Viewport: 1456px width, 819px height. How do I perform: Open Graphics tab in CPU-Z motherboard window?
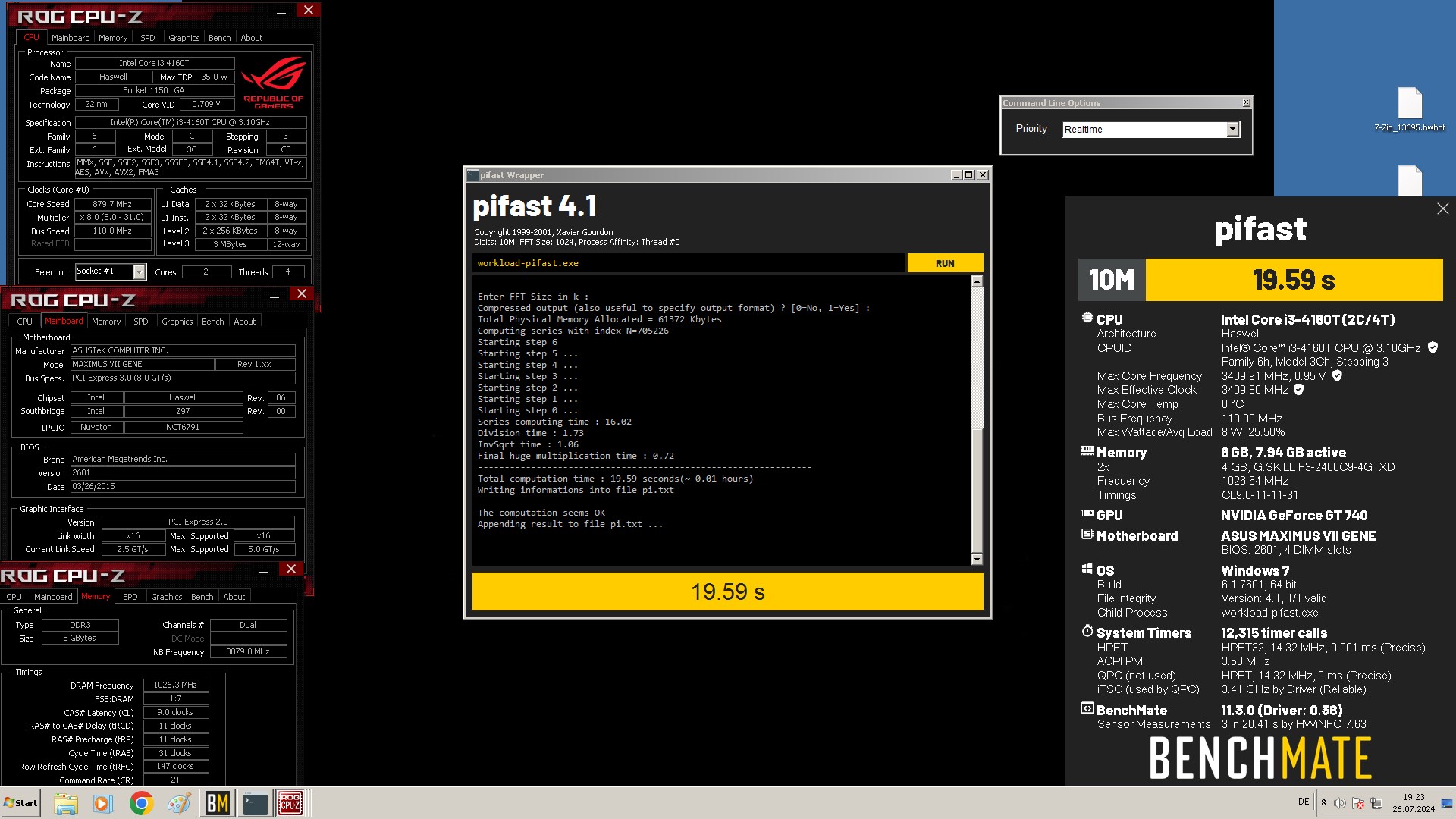(177, 322)
